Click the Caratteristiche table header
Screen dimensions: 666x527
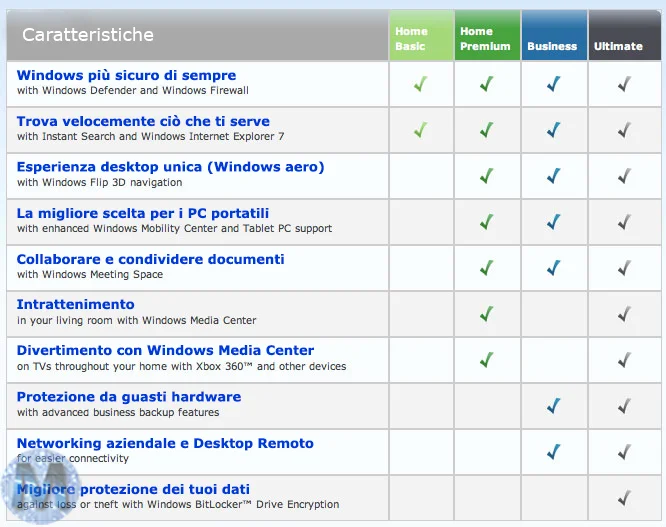tap(198, 35)
